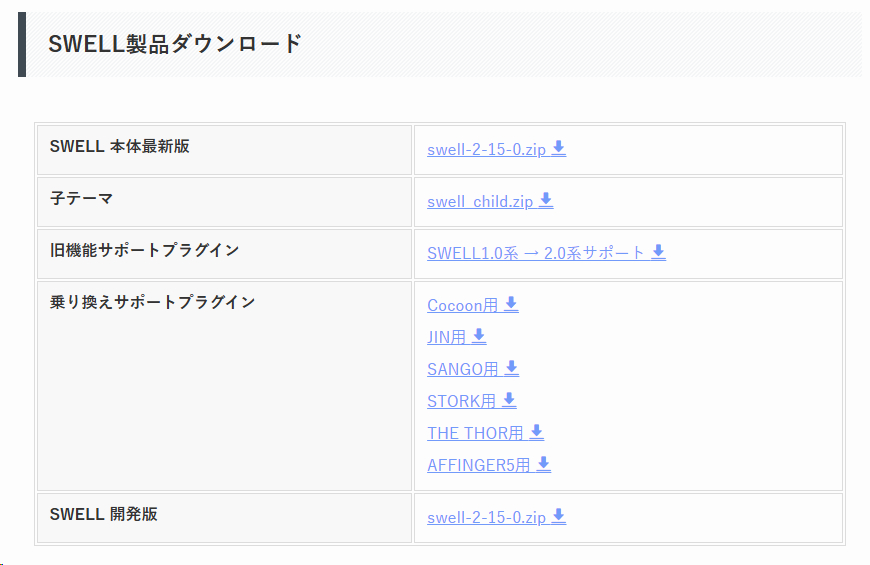Download swell-2-15-0.zip from SWELL 開発版 row

486,518
